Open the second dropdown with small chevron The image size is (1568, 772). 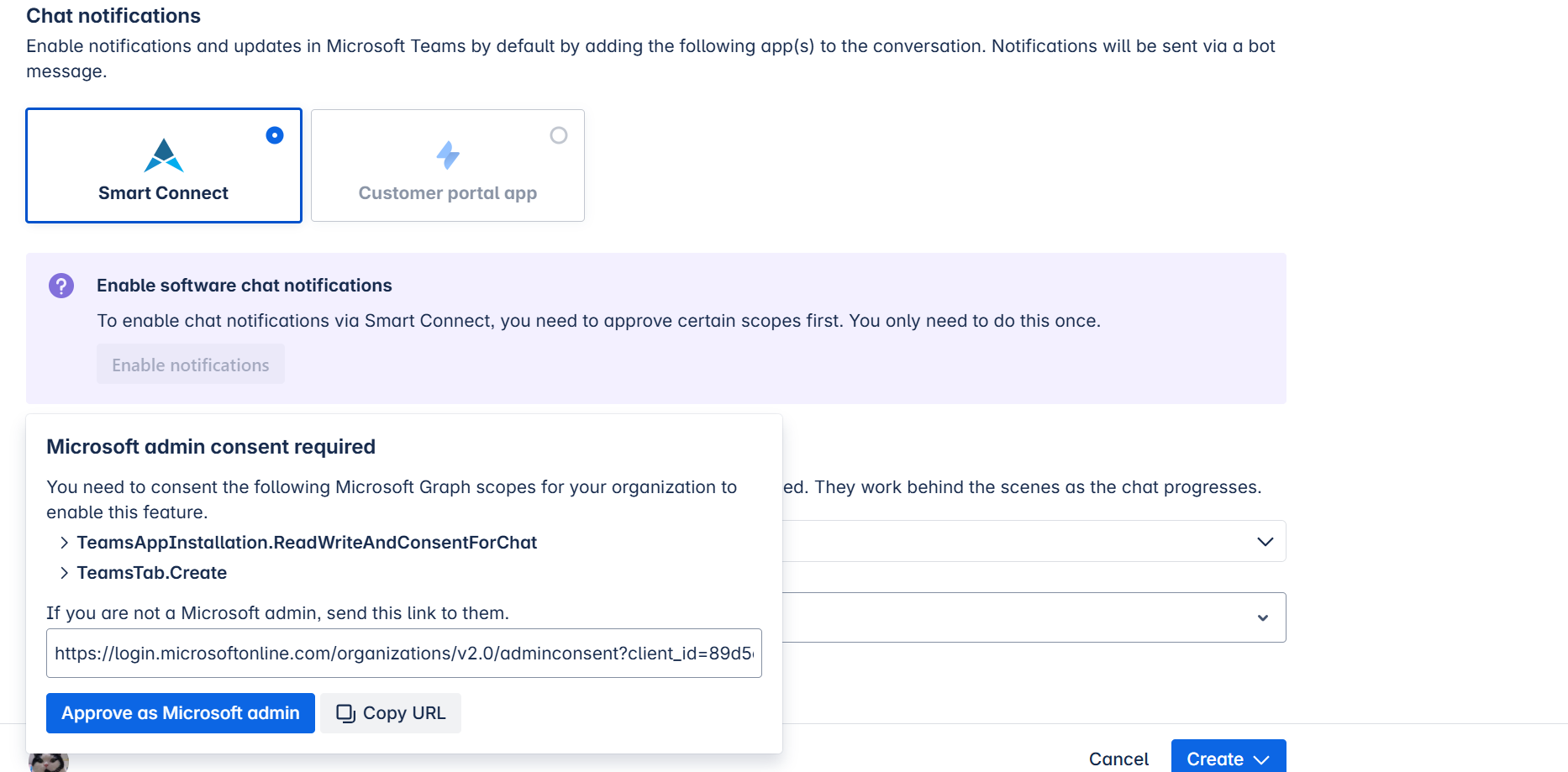[x=1262, y=618]
